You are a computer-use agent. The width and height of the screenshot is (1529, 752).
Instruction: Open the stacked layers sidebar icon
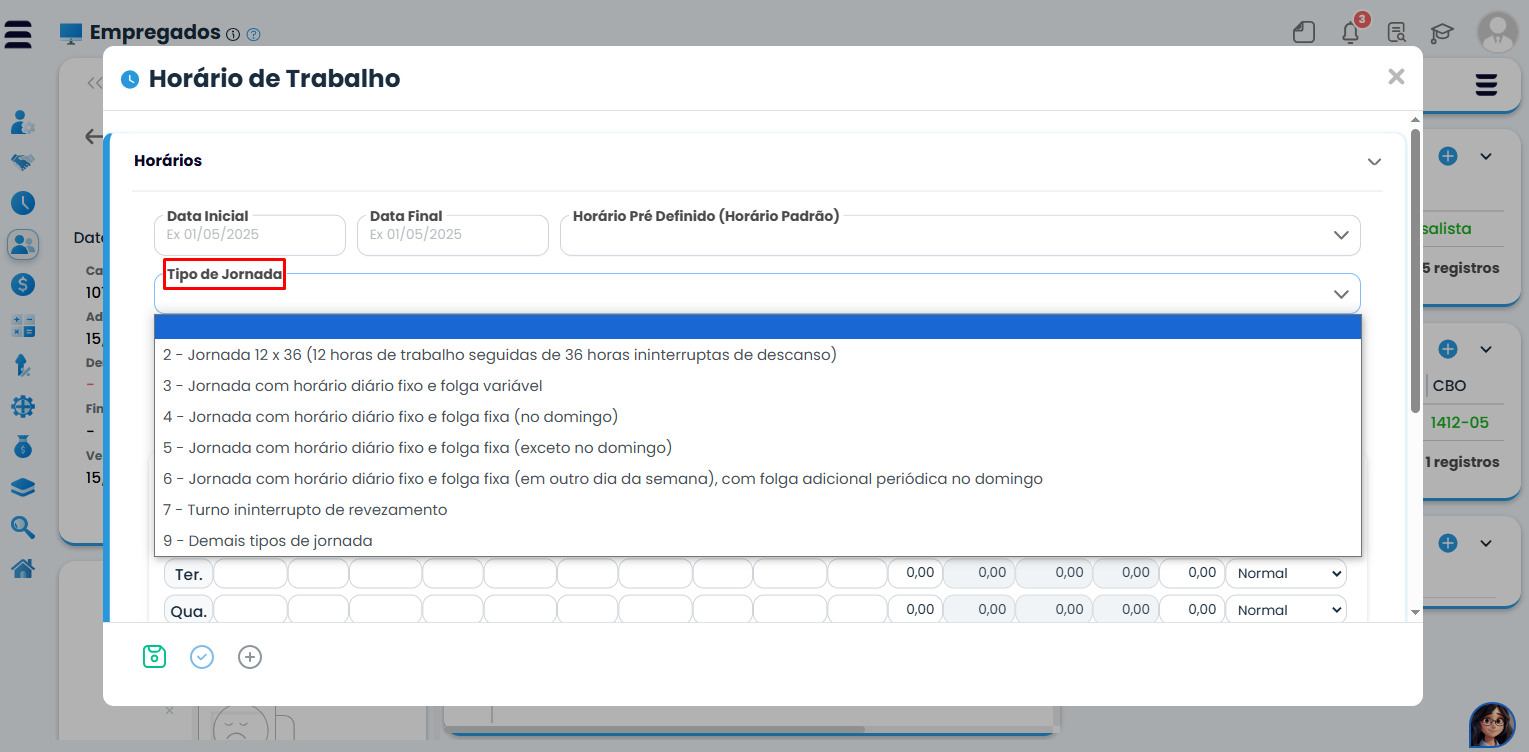23,487
